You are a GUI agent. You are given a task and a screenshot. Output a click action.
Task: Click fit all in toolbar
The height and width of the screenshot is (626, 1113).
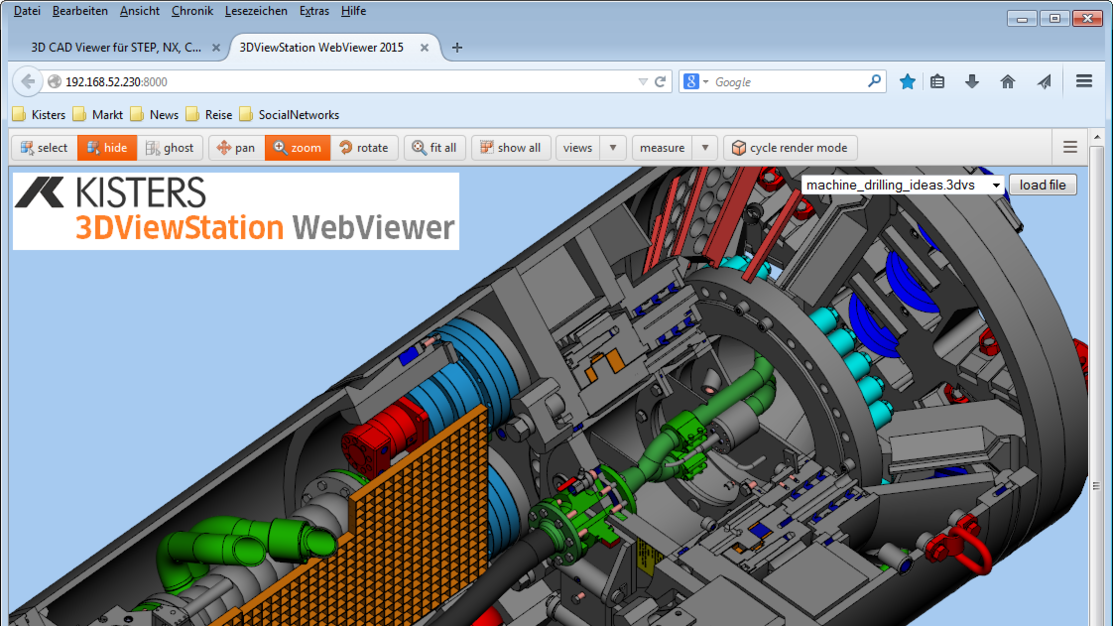(x=434, y=148)
